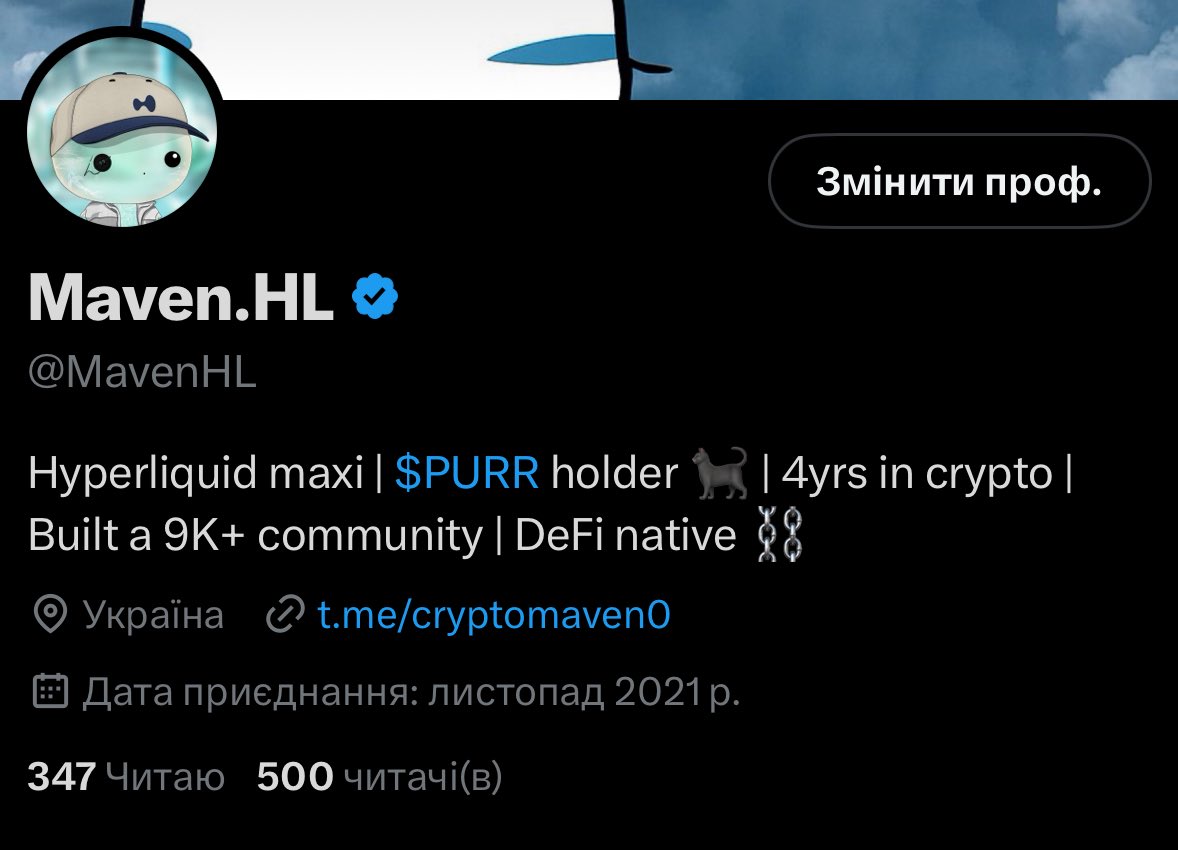Click the @MavenHL handle text
This screenshot has width=1178, height=850.
142,372
